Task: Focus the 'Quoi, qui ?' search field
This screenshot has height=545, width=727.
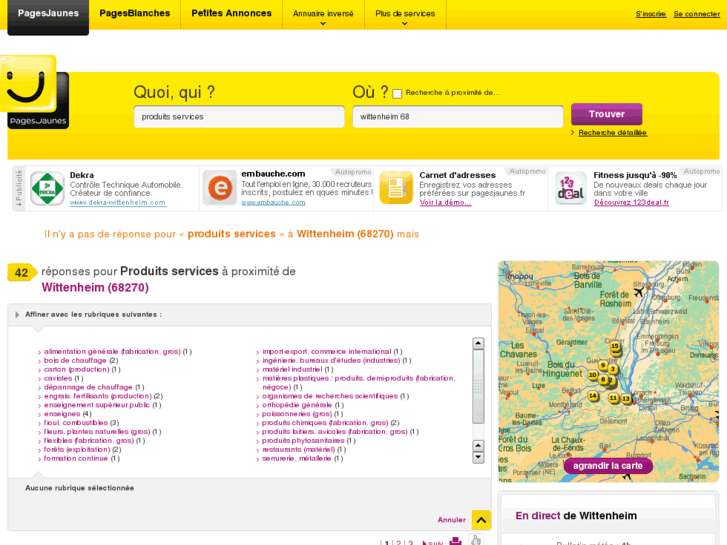Action: pyautogui.click(x=239, y=117)
